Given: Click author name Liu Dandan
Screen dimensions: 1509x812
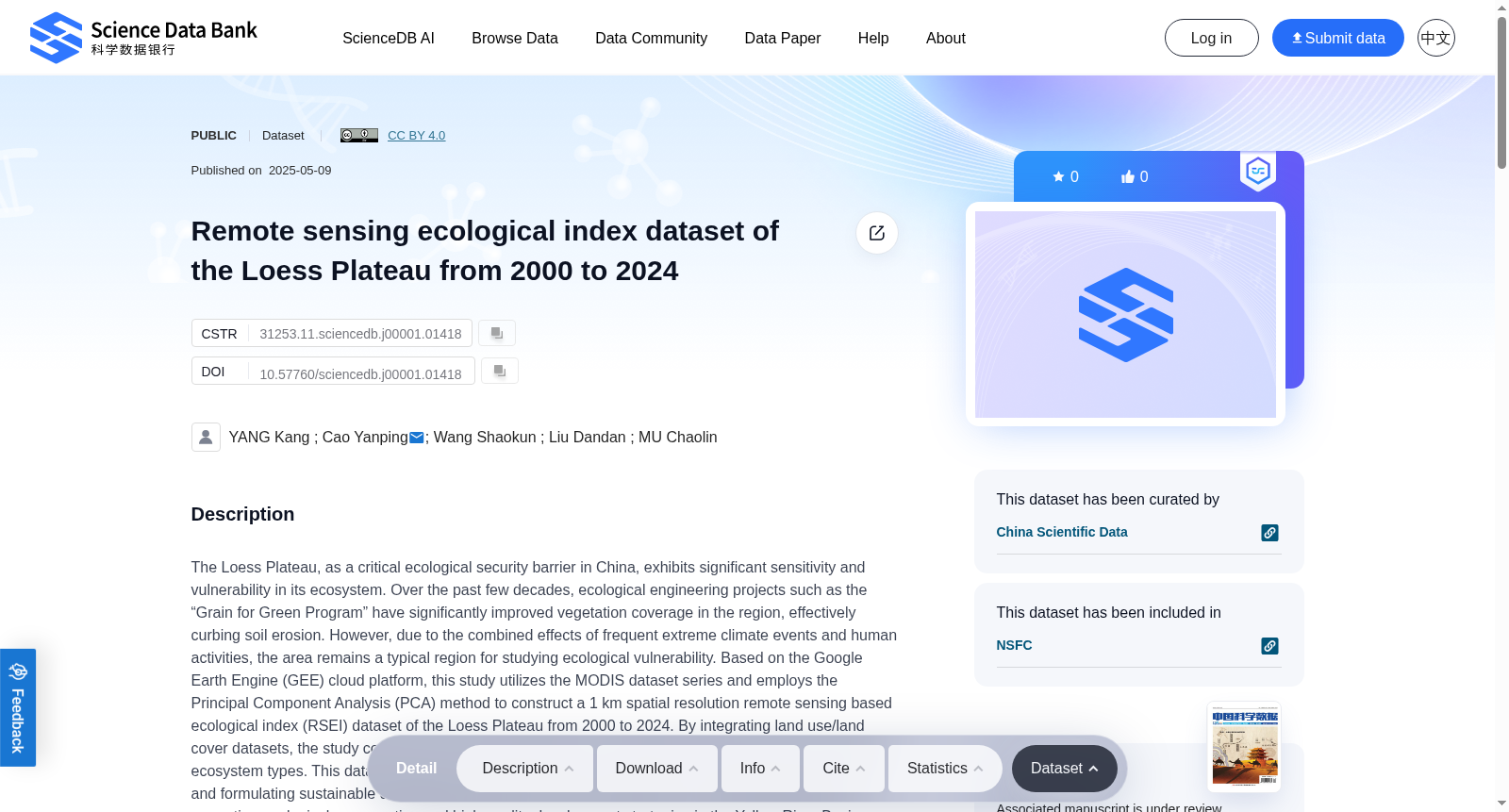Looking at the screenshot, I should [588, 437].
